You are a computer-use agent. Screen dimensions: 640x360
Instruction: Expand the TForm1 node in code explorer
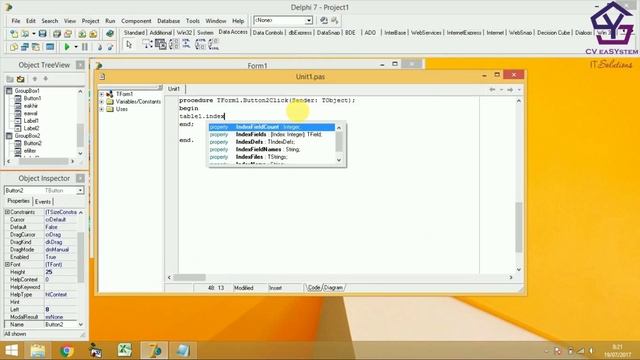pos(102,94)
